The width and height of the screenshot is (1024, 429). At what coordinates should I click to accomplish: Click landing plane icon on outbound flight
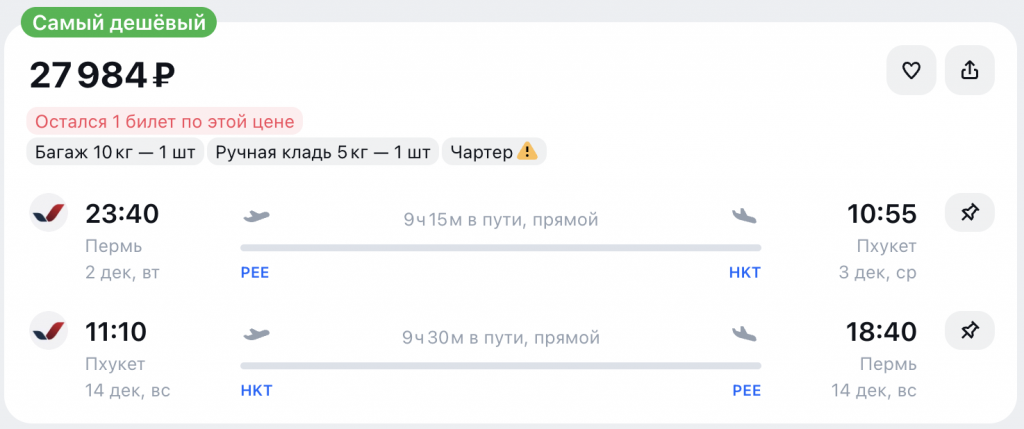tap(744, 215)
